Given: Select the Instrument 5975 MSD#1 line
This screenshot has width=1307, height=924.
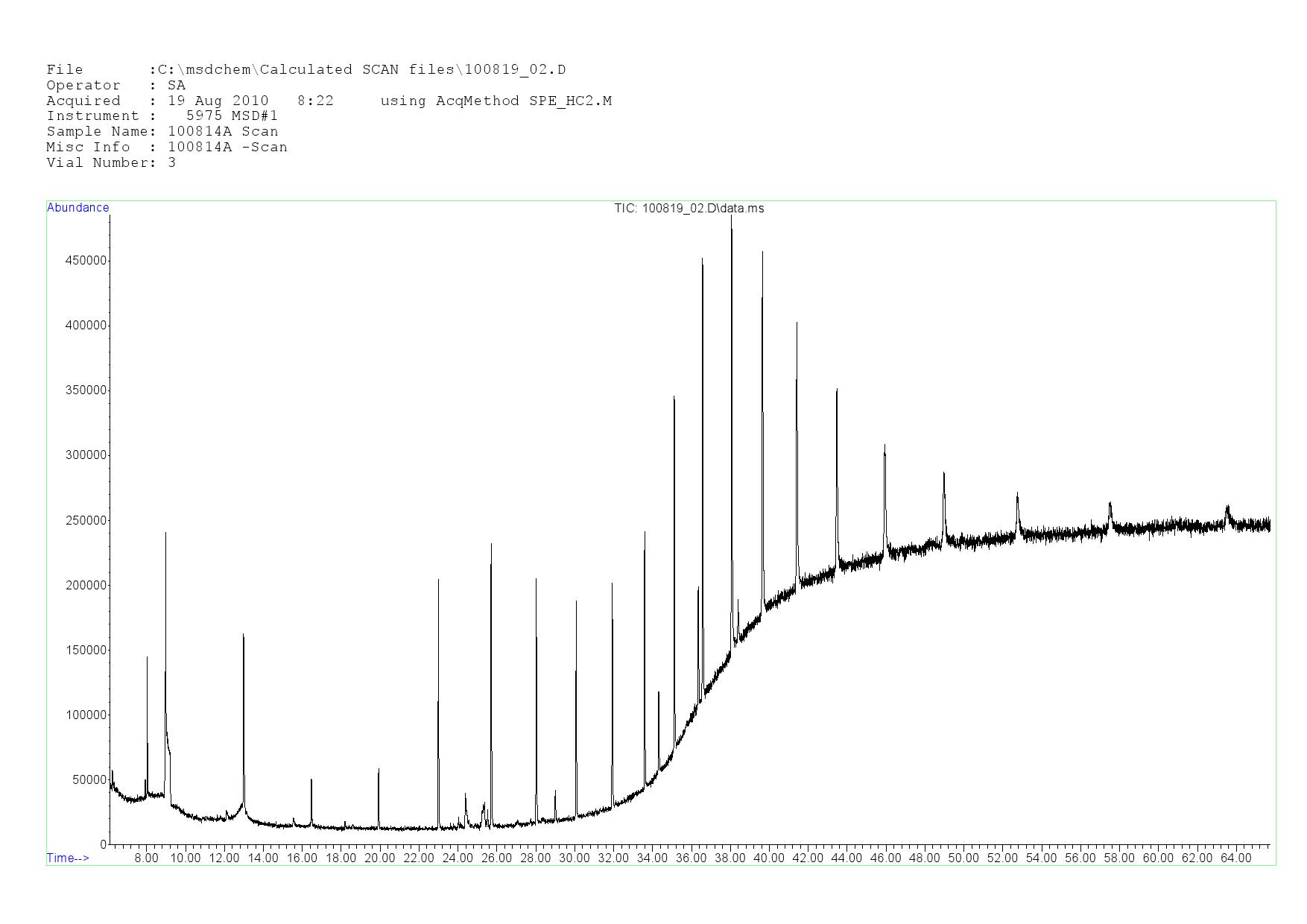Looking at the screenshot, I should point(162,116).
